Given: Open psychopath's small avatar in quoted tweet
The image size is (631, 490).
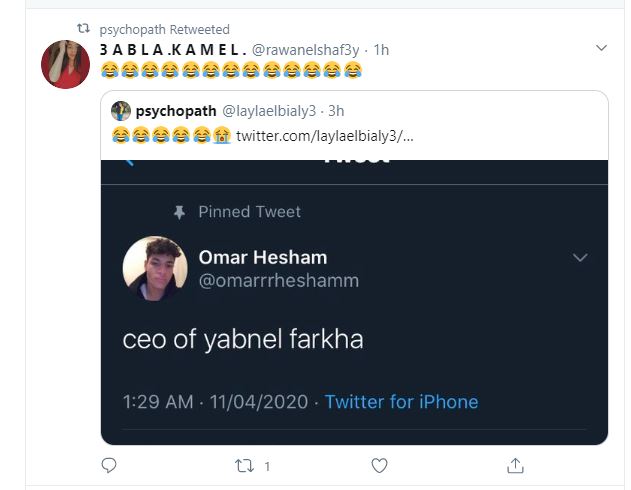Looking at the screenshot, I should (x=121, y=111).
